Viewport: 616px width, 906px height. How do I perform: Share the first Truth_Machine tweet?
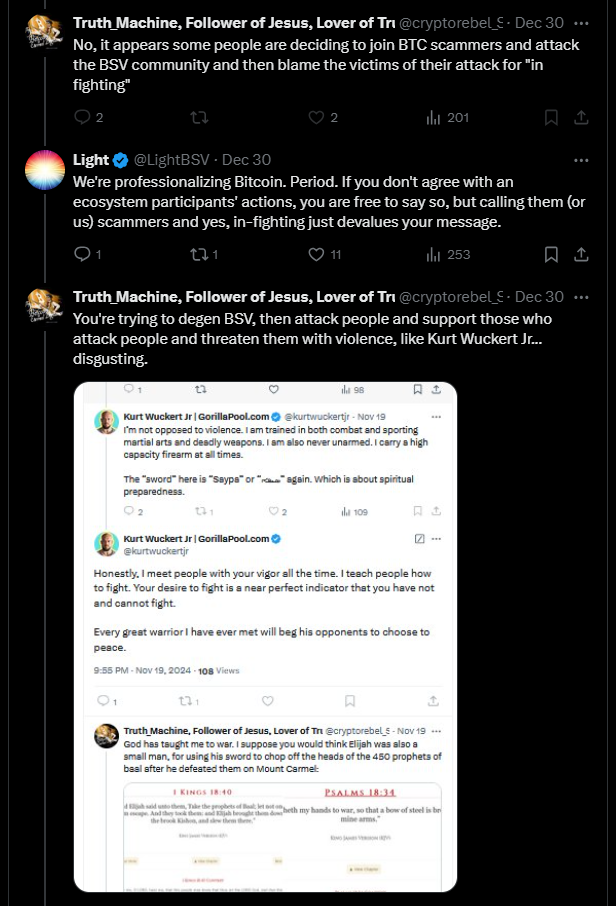pos(581,118)
